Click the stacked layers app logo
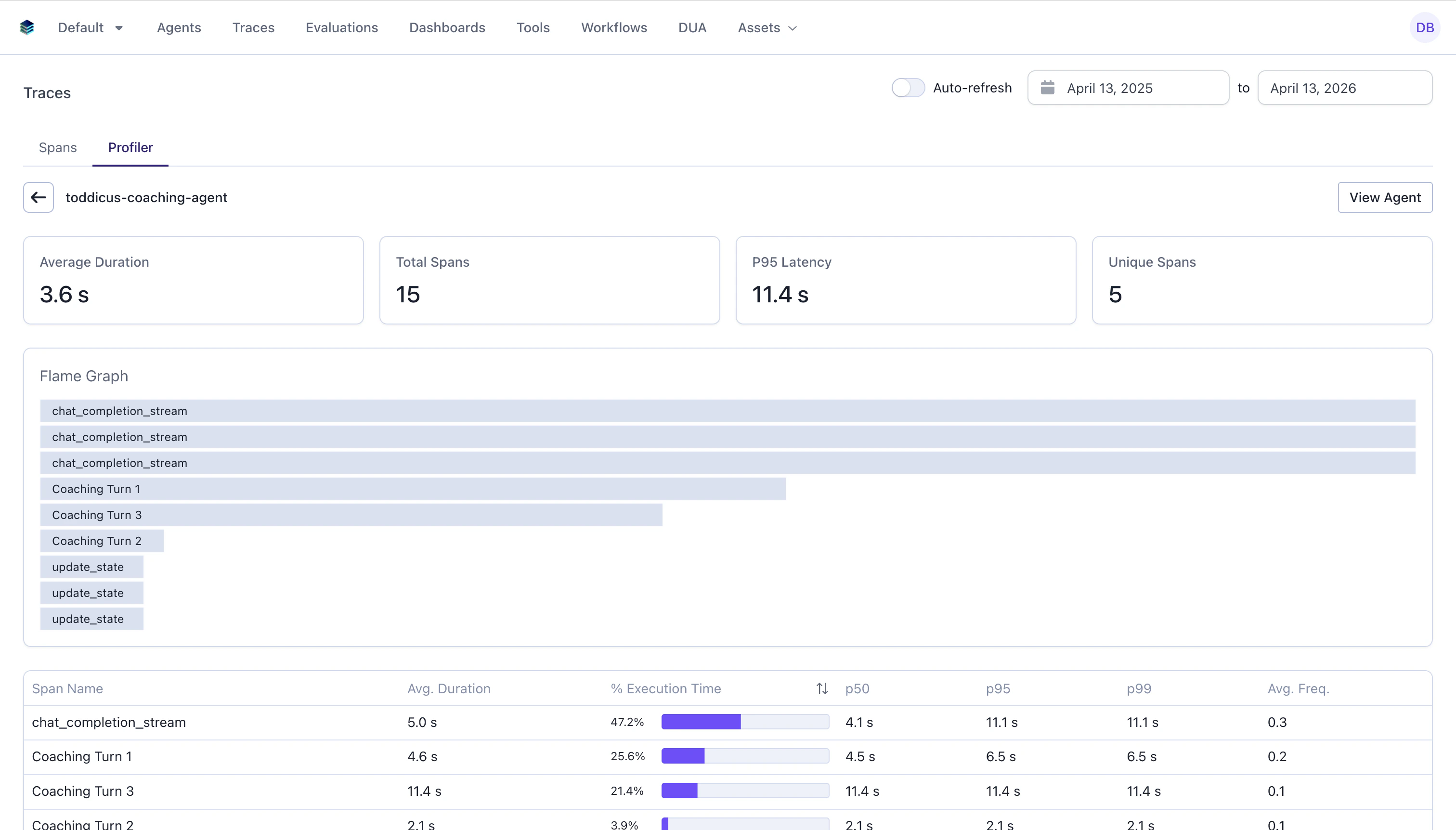Image resolution: width=1456 pixels, height=830 pixels. point(27,27)
